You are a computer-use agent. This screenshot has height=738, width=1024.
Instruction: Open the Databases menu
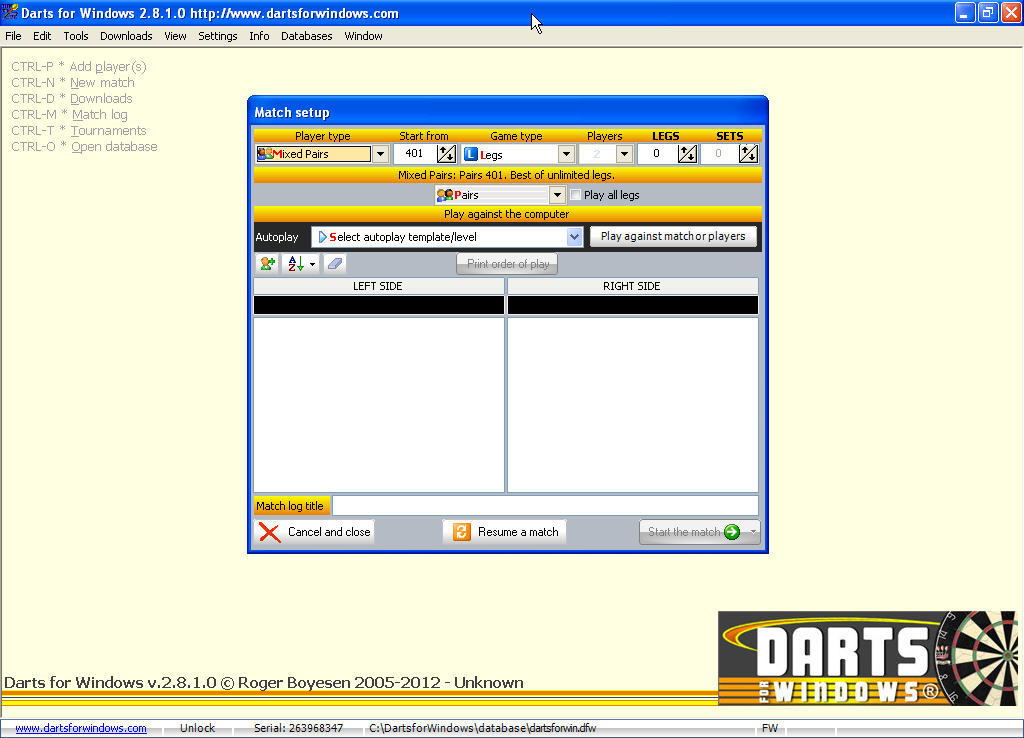pos(306,36)
